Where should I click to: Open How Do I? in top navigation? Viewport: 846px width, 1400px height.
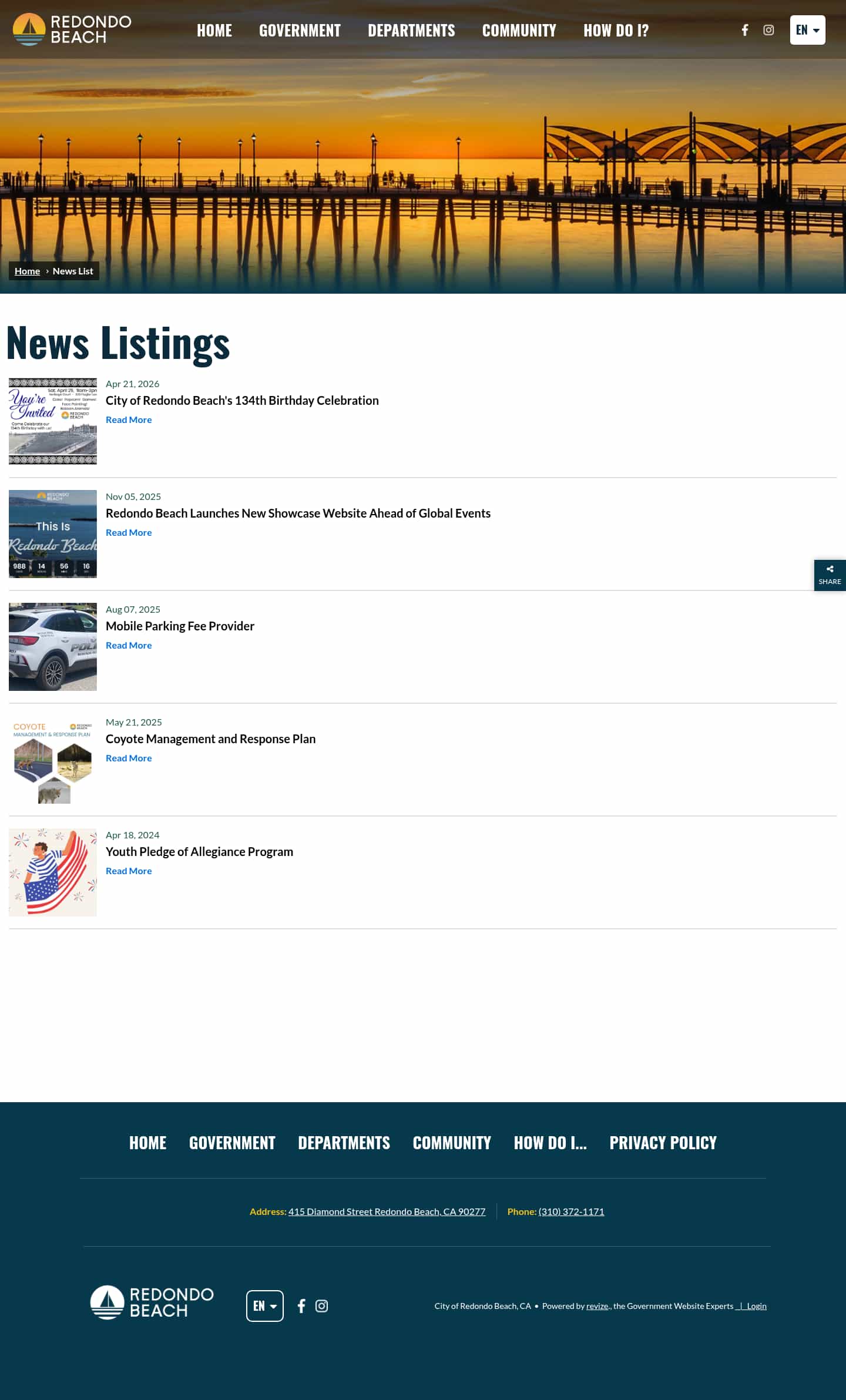tap(616, 31)
